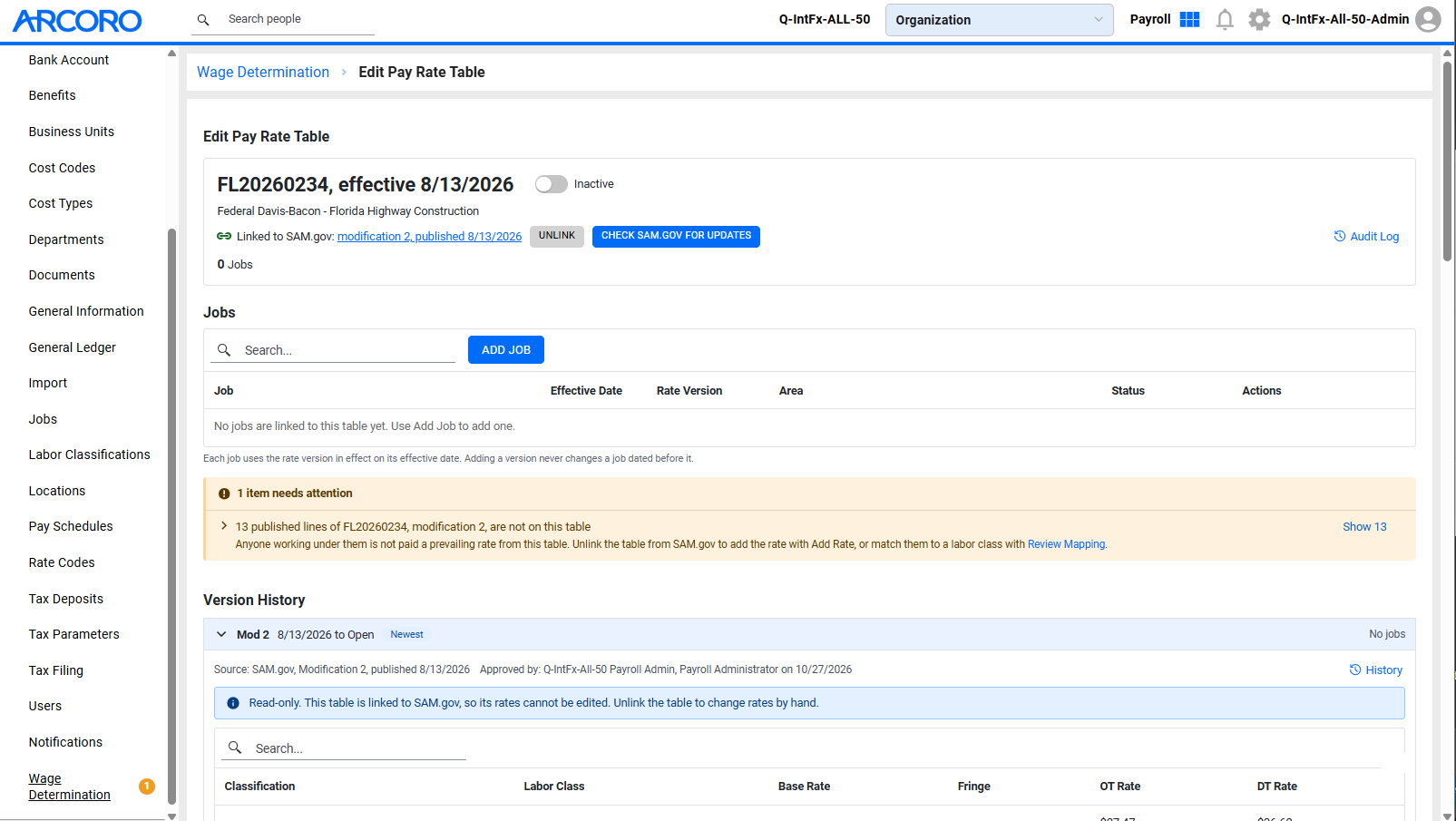The image size is (1456, 821).
Task: Open Business Units in sidebar
Action: click(72, 132)
